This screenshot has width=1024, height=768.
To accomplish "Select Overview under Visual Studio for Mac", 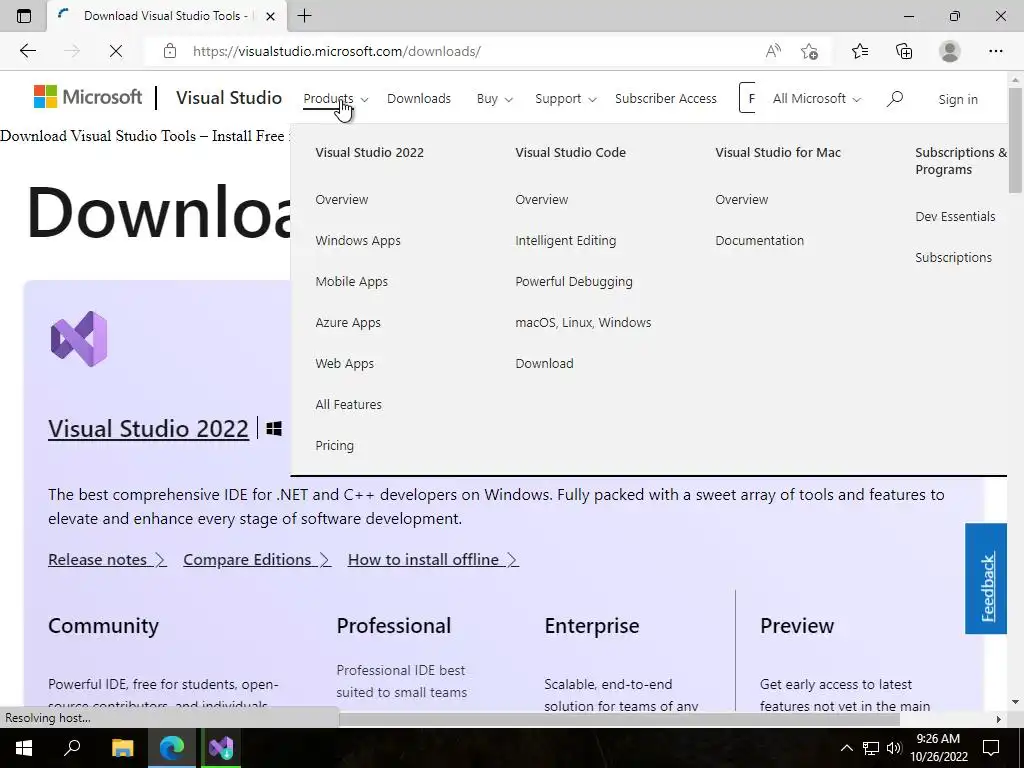I will pos(741,199).
